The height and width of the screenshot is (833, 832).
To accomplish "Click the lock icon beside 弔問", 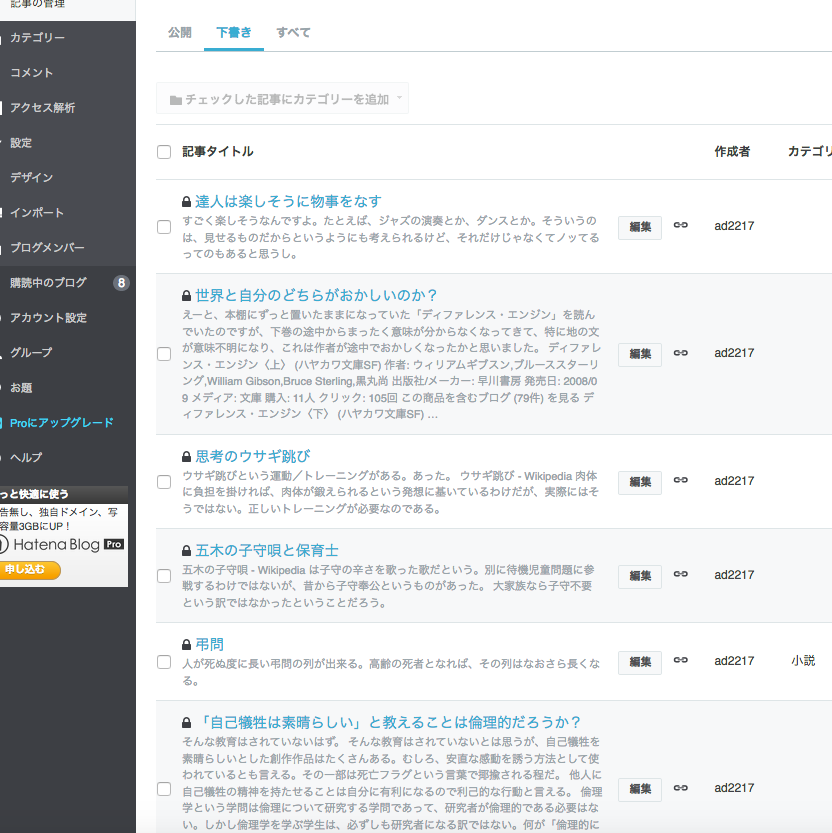I will point(186,645).
